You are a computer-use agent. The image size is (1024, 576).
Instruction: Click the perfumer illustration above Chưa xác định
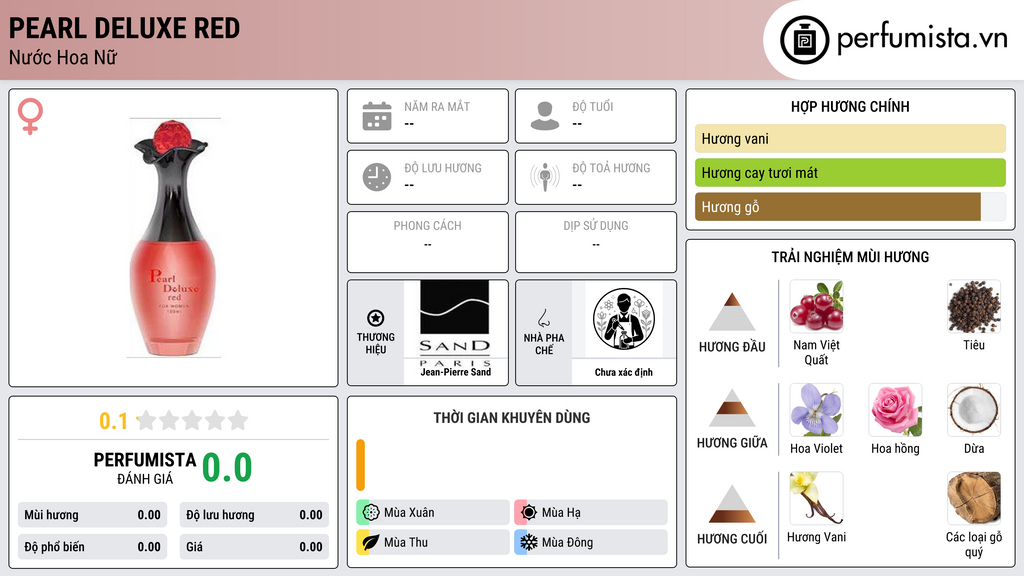(624, 319)
